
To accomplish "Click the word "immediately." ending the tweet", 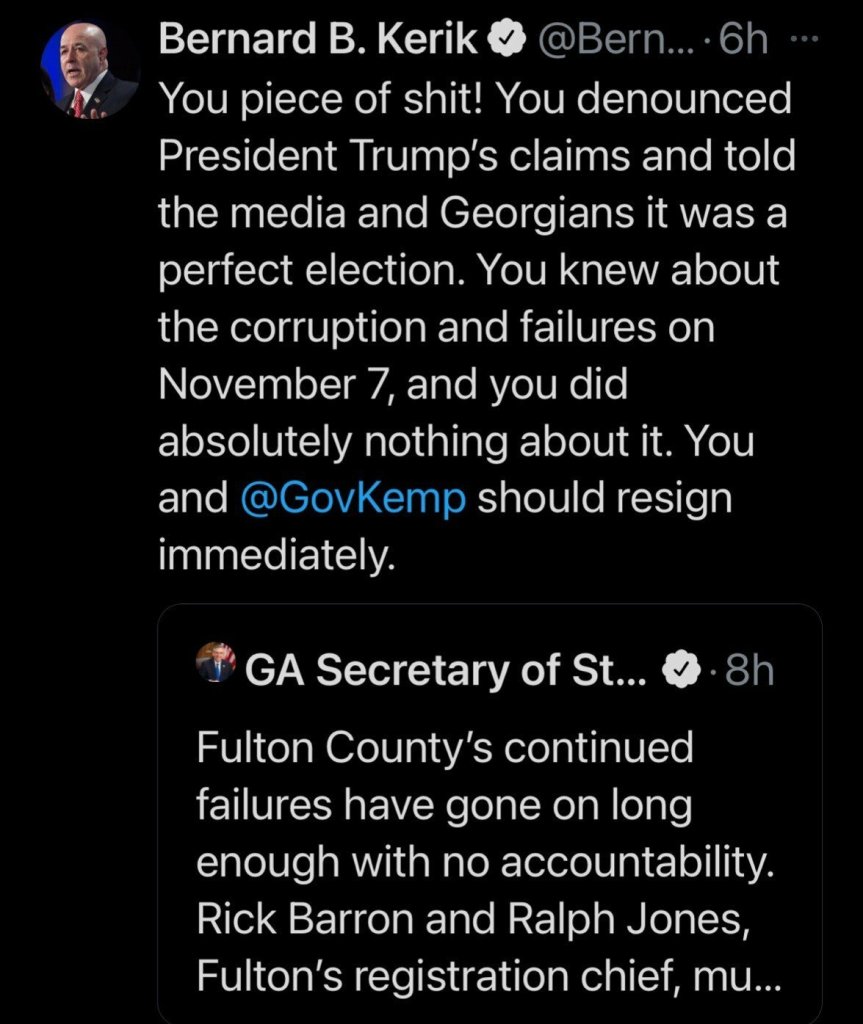I will coord(269,556).
